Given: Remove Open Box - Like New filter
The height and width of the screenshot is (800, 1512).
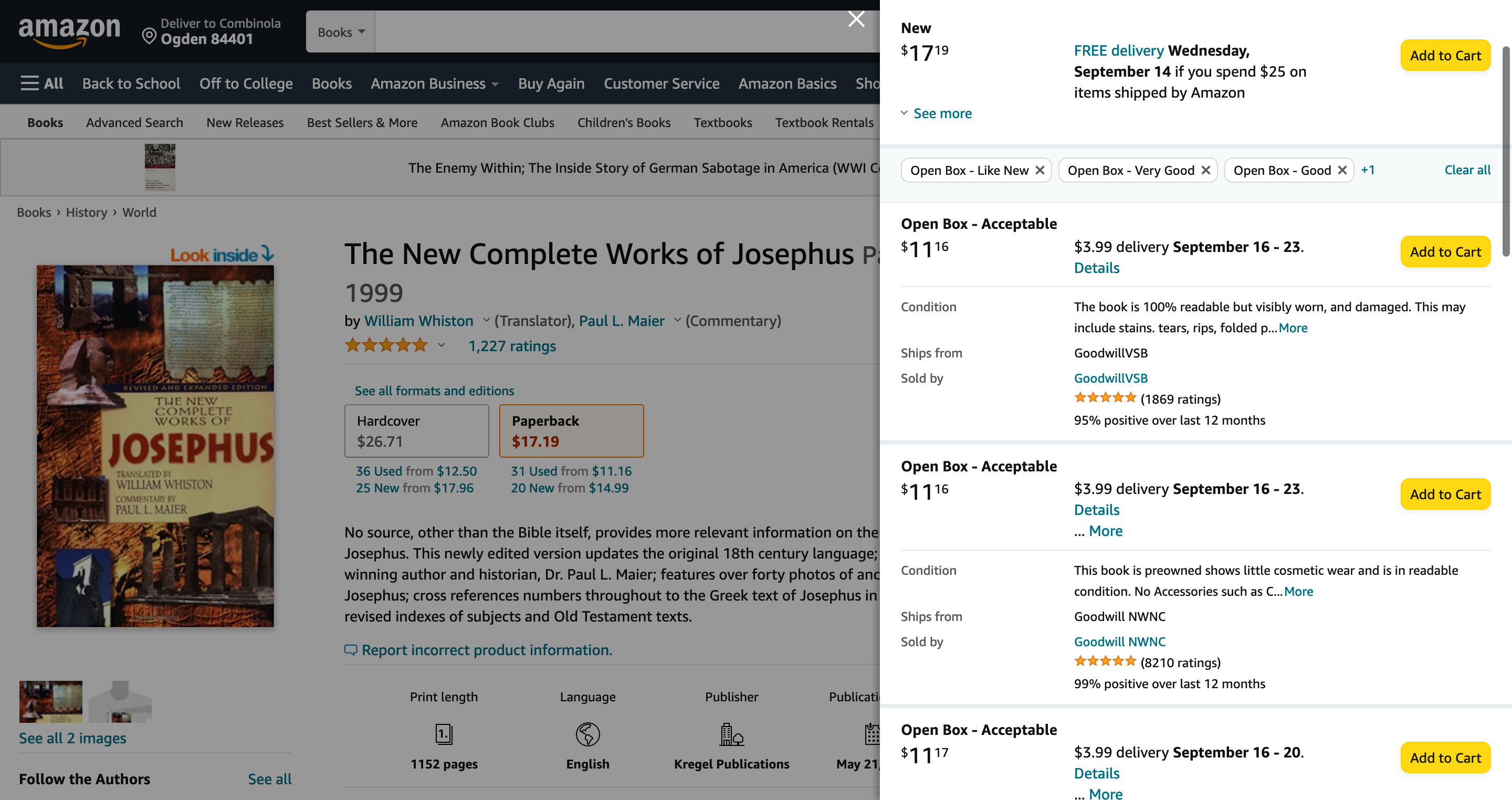Looking at the screenshot, I should click(1039, 170).
